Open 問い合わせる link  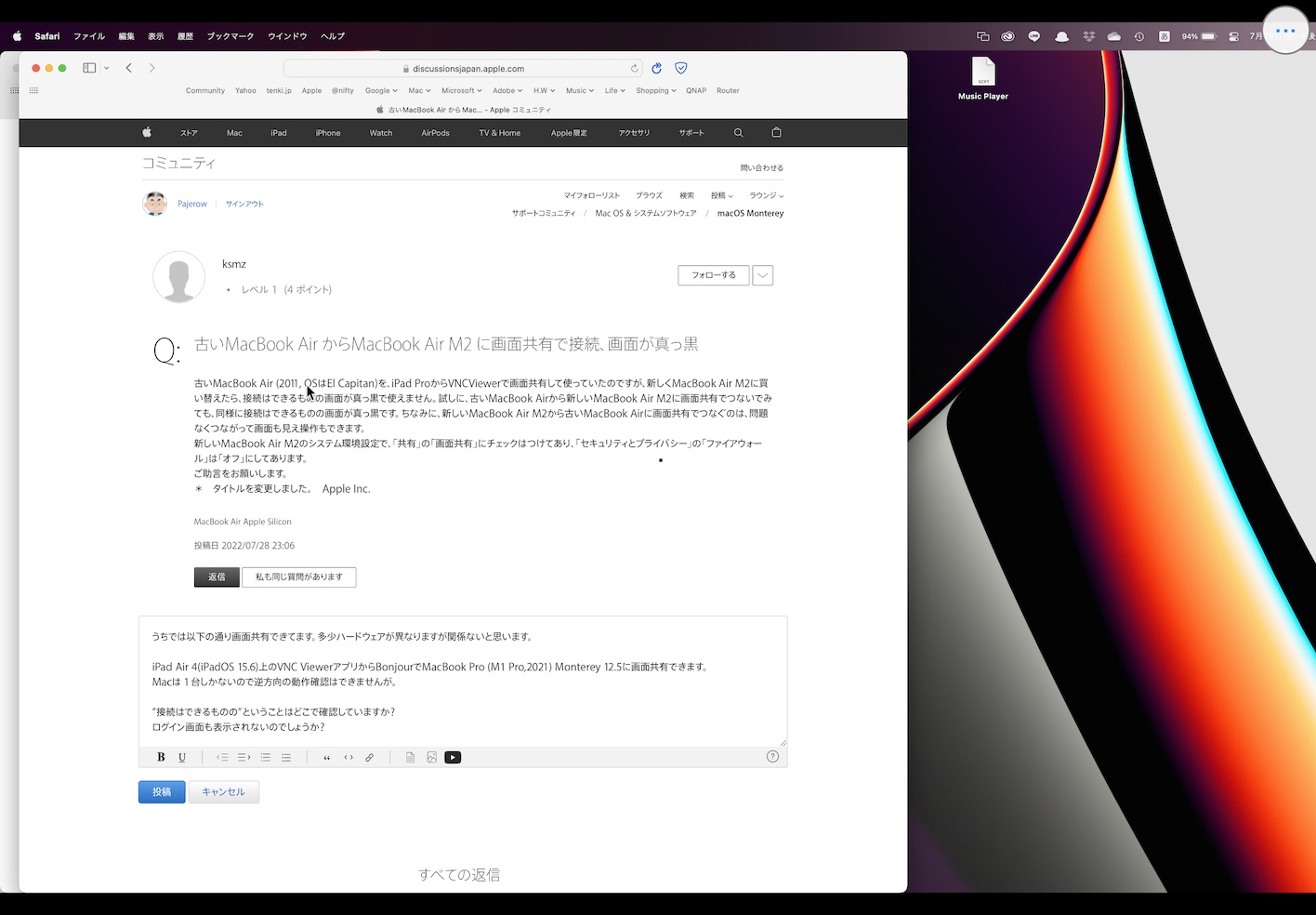pyautogui.click(x=762, y=167)
